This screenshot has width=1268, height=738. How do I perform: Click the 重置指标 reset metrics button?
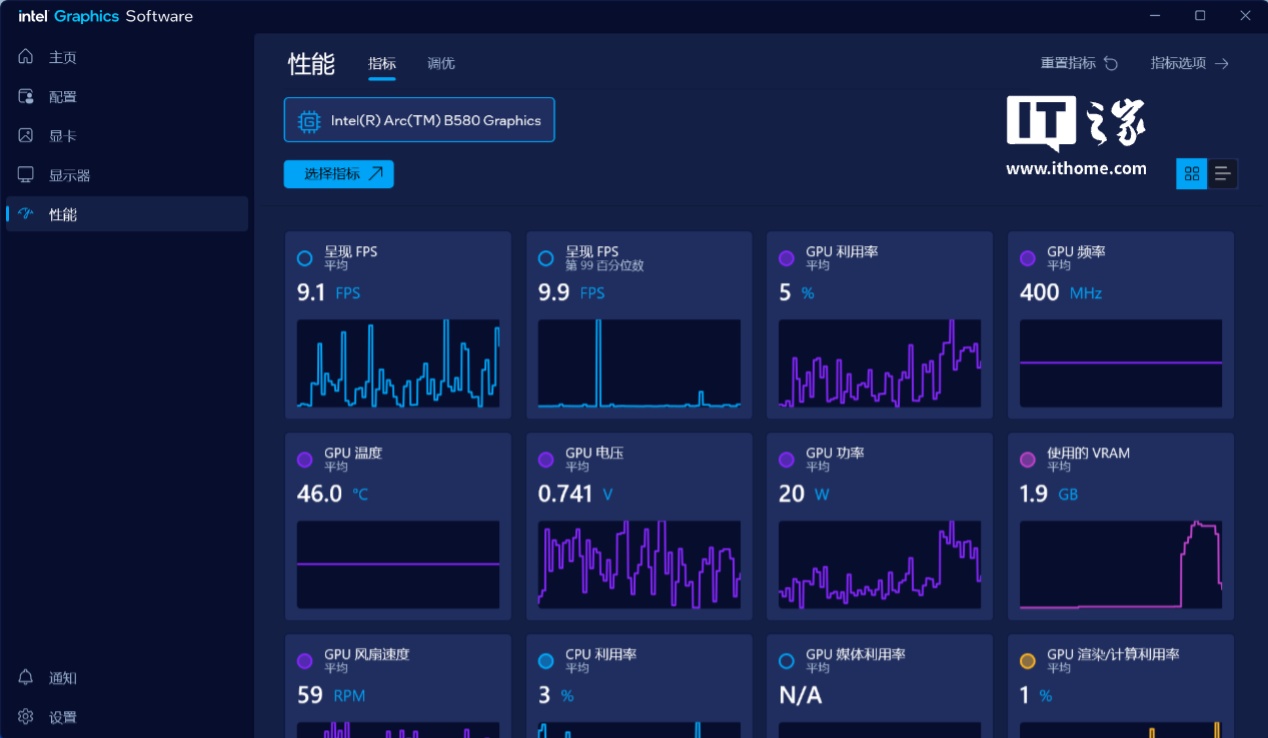(x=1079, y=63)
